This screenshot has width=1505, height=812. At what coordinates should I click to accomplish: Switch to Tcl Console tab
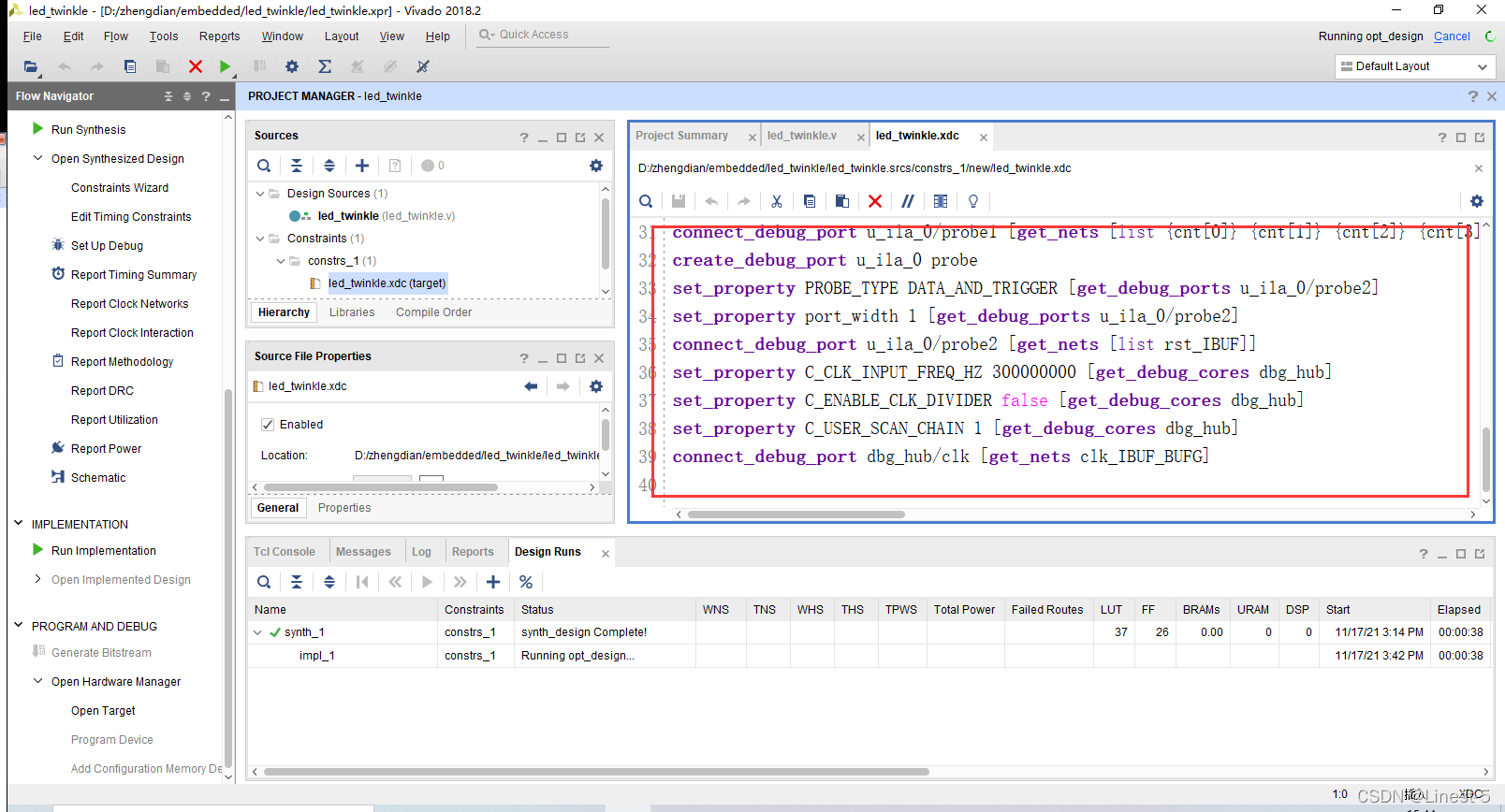click(285, 552)
